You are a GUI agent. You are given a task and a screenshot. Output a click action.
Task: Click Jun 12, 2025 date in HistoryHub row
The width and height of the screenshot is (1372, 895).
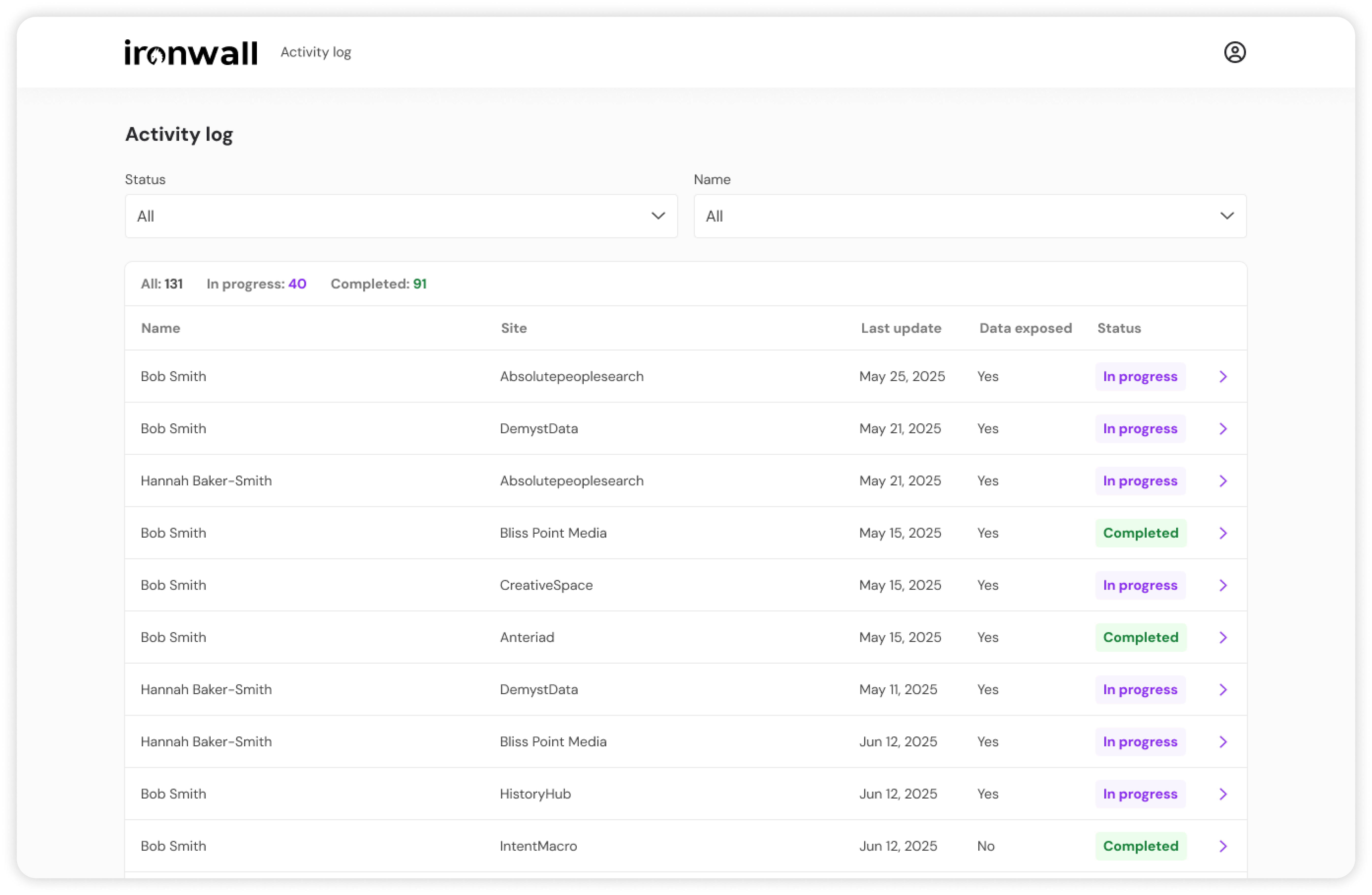tap(898, 794)
